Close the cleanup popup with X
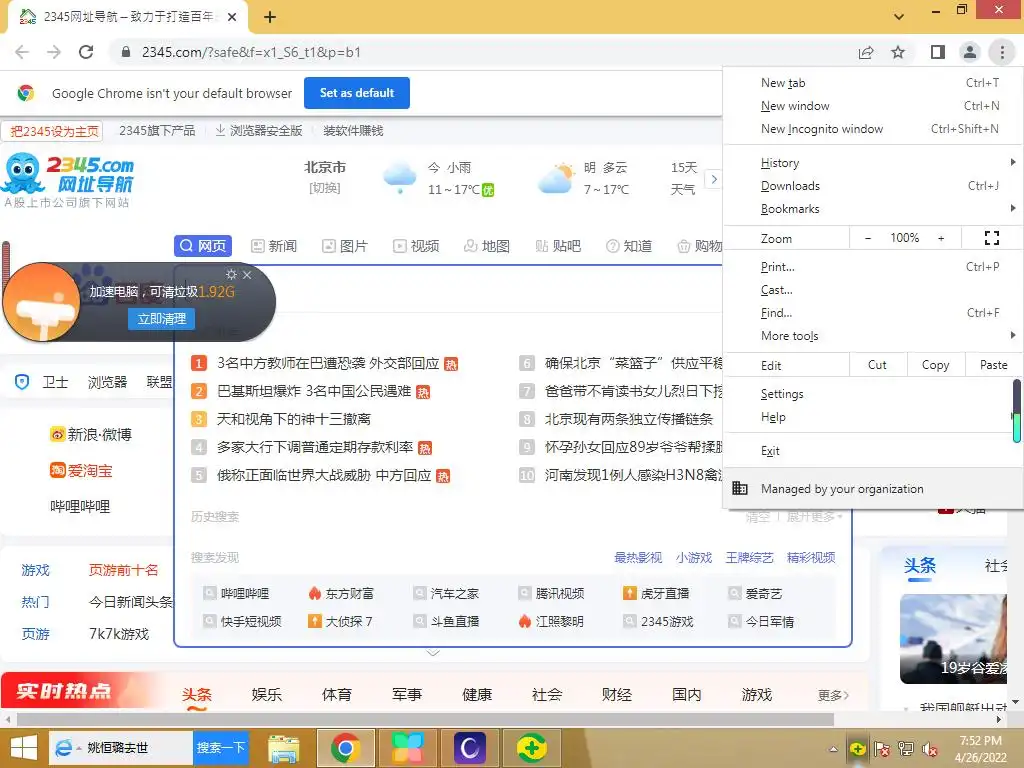The image size is (1024, 768). tap(247, 275)
